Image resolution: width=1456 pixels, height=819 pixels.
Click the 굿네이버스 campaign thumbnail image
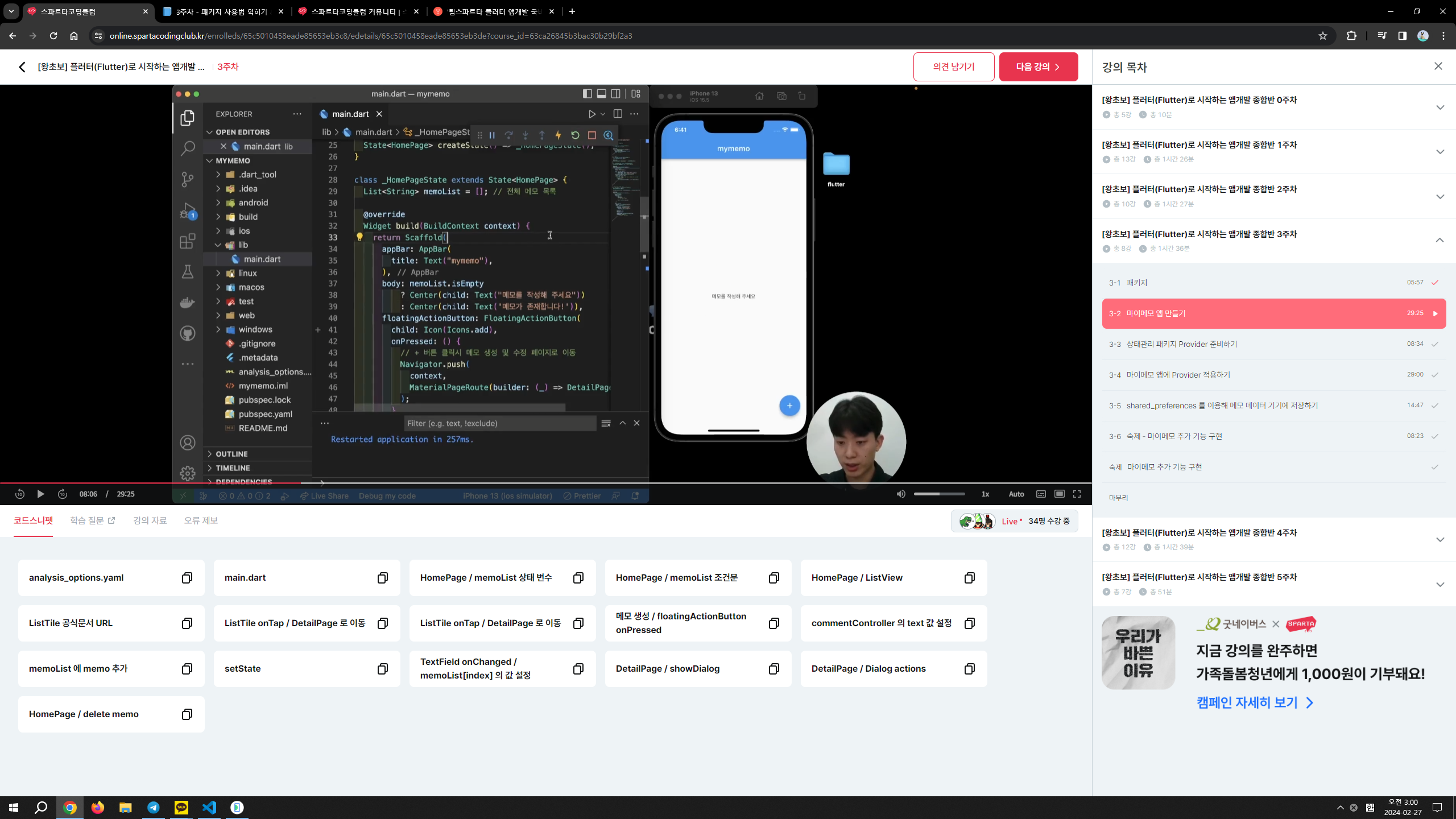(1138, 653)
